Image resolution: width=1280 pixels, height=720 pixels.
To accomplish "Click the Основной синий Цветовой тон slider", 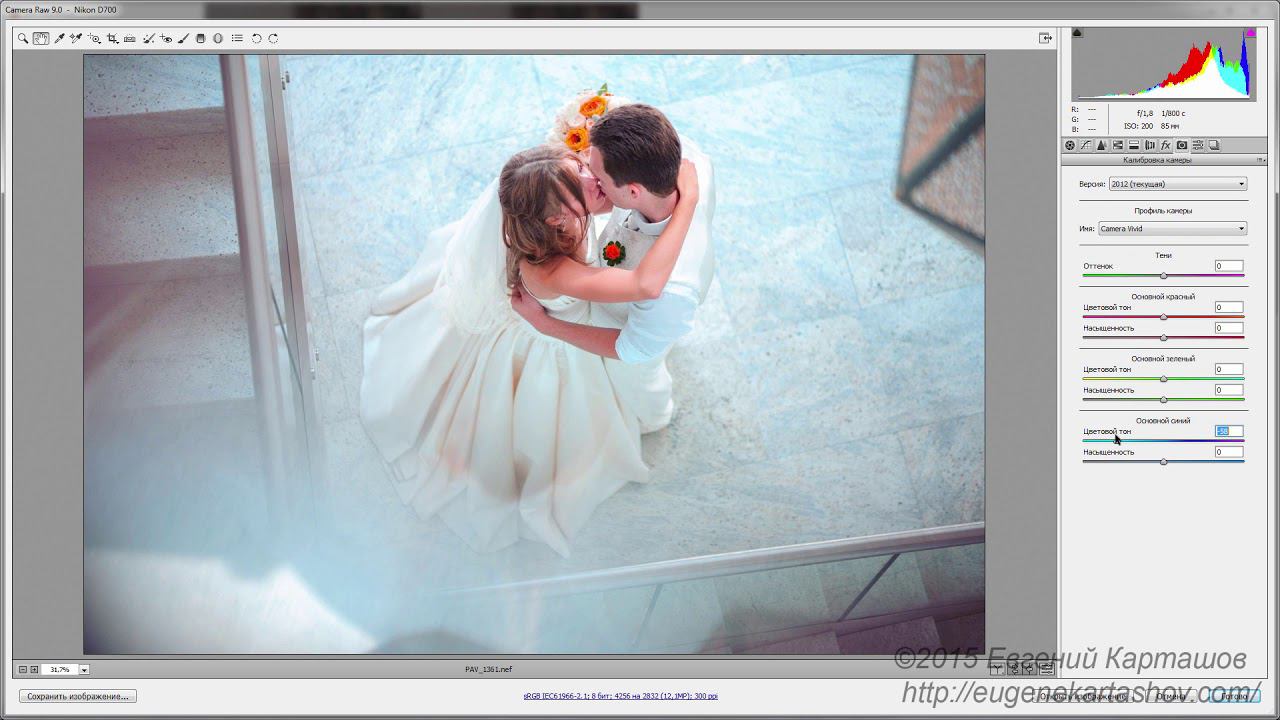I will 1163,441.
